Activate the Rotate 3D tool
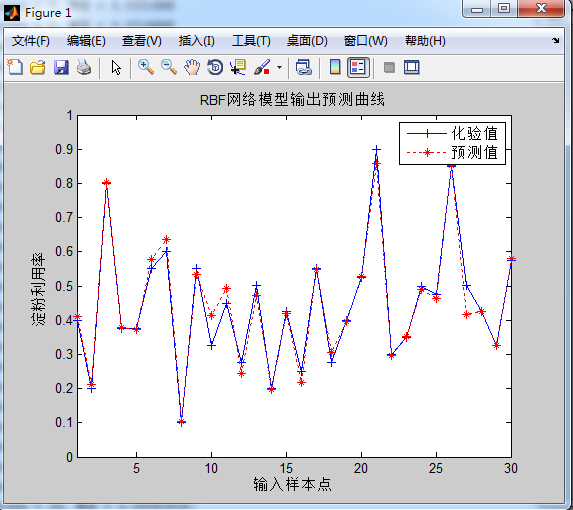Screen dimensions: 573x510 click(x=215, y=67)
